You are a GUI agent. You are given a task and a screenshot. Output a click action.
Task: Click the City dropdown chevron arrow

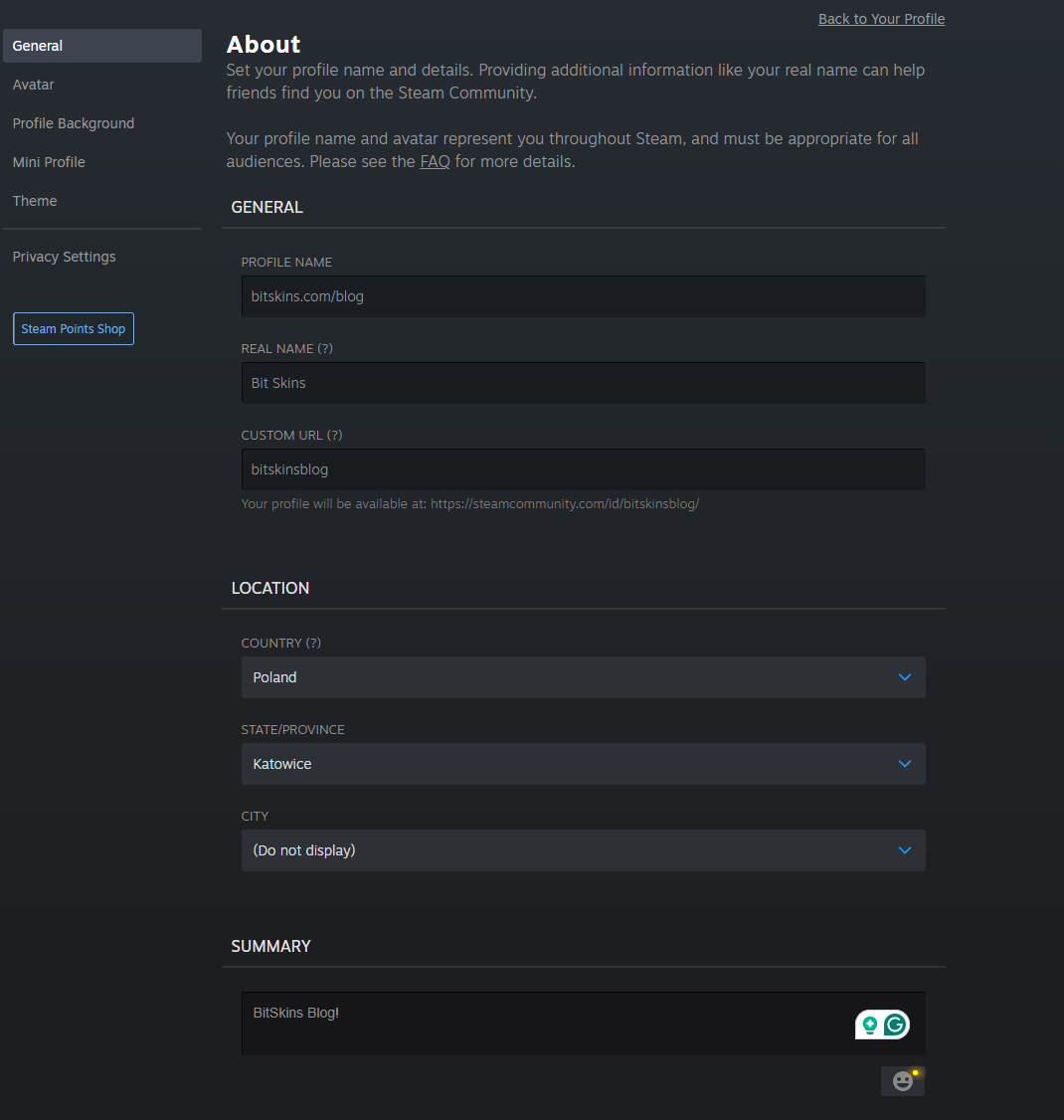[x=904, y=850]
